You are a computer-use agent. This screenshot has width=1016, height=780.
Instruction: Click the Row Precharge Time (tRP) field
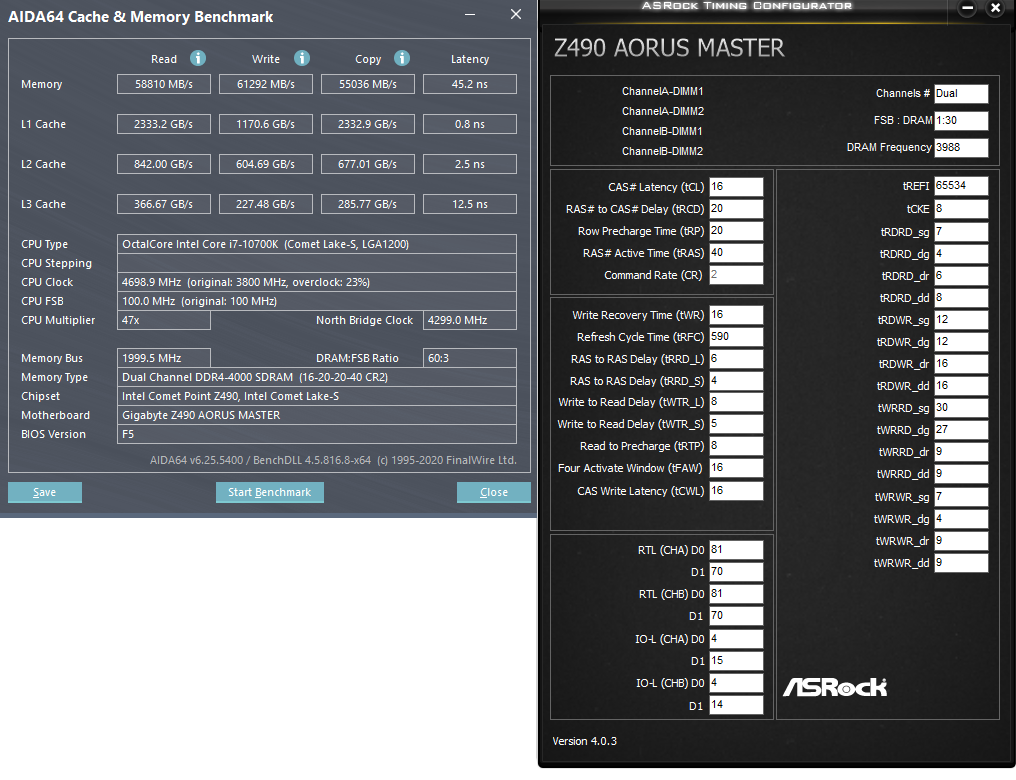click(736, 231)
